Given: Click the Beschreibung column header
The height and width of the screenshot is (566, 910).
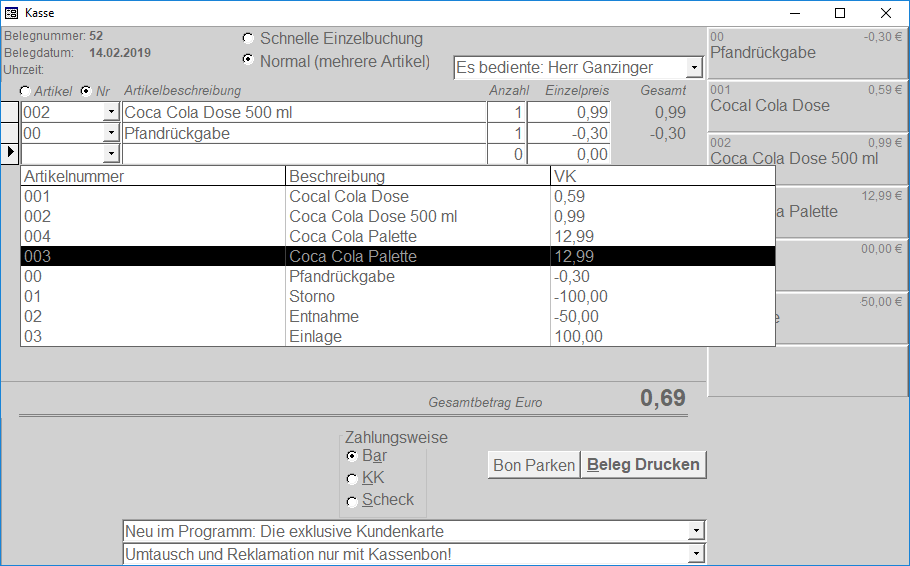Looking at the screenshot, I should click(418, 176).
